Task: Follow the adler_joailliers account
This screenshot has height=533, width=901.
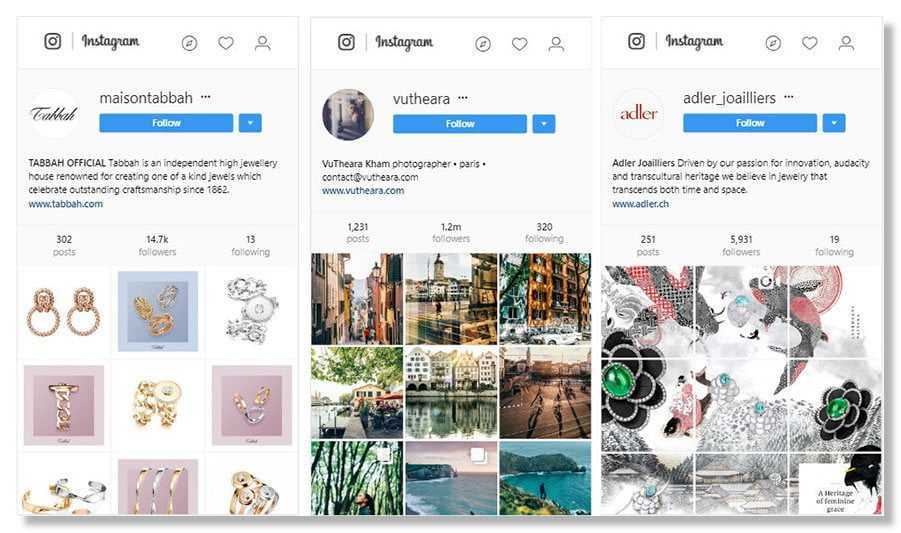Action: point(750,123)
